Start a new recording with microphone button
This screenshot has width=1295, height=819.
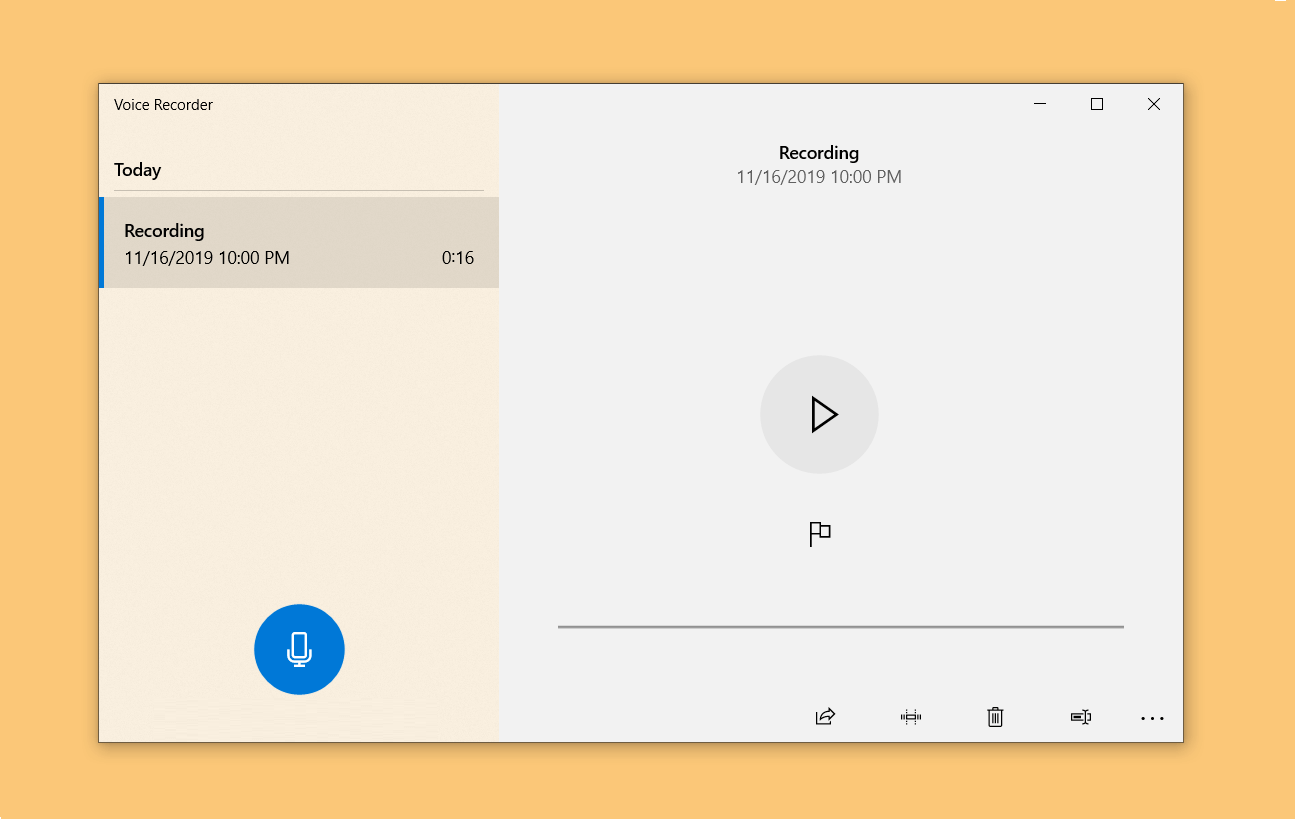(x=299, y=649)
